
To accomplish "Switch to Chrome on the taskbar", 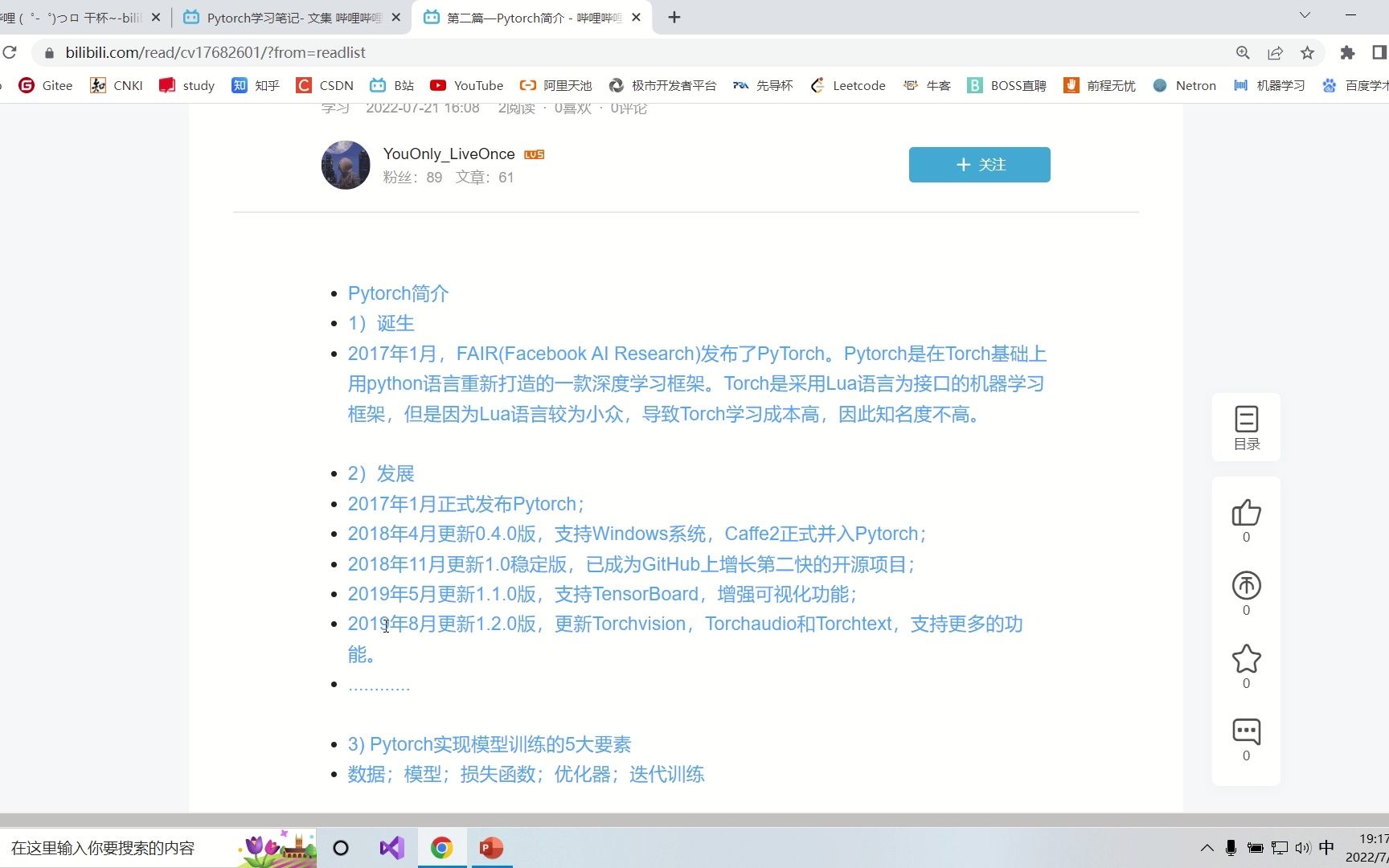I will (x=441, y=848).
